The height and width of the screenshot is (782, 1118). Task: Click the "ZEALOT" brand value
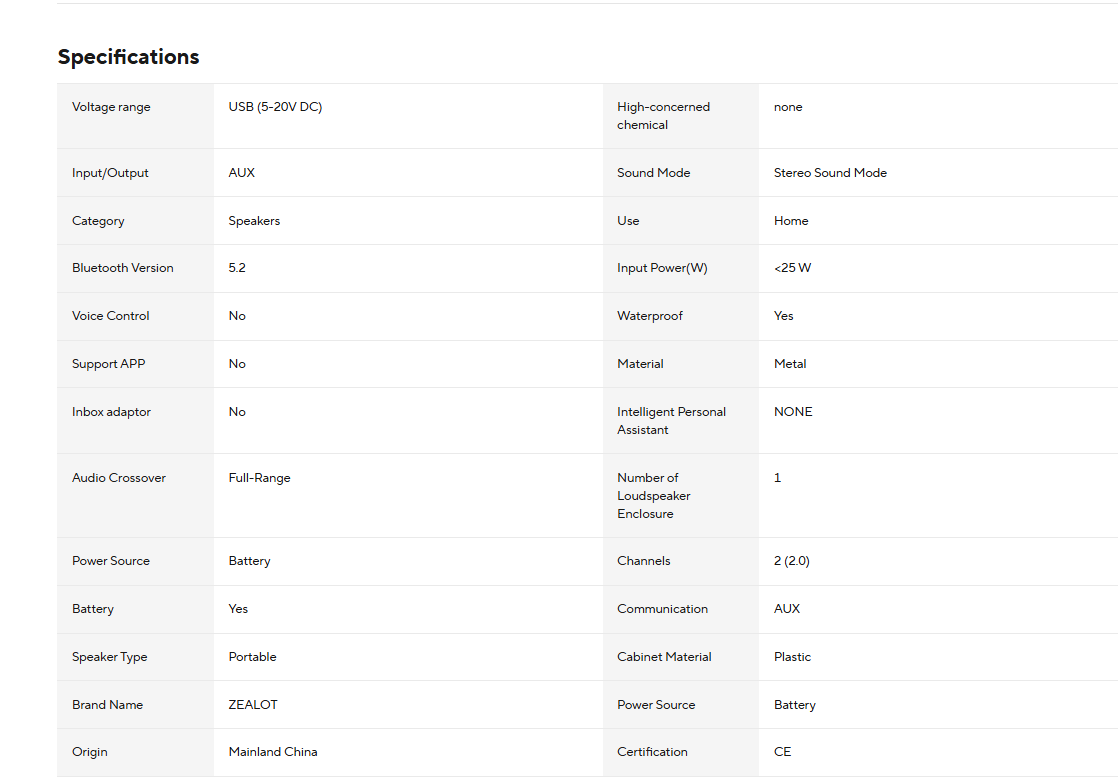[253, 704]
